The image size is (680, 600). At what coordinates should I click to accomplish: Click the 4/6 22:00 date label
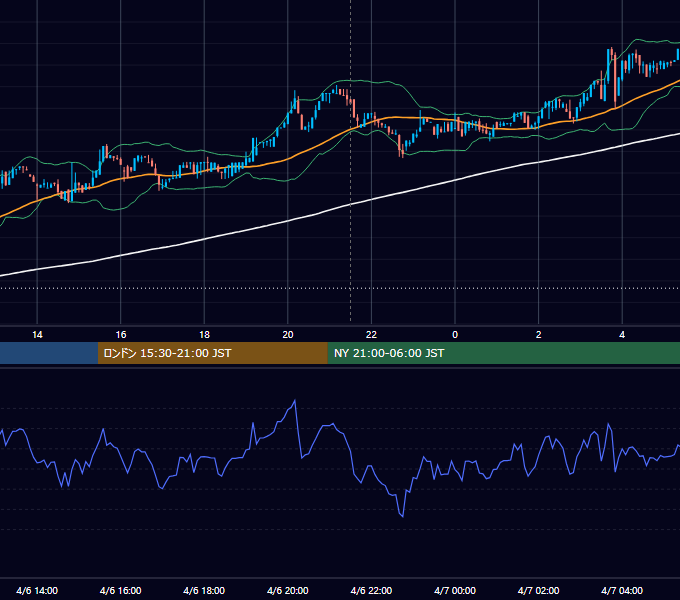point(371,591)
